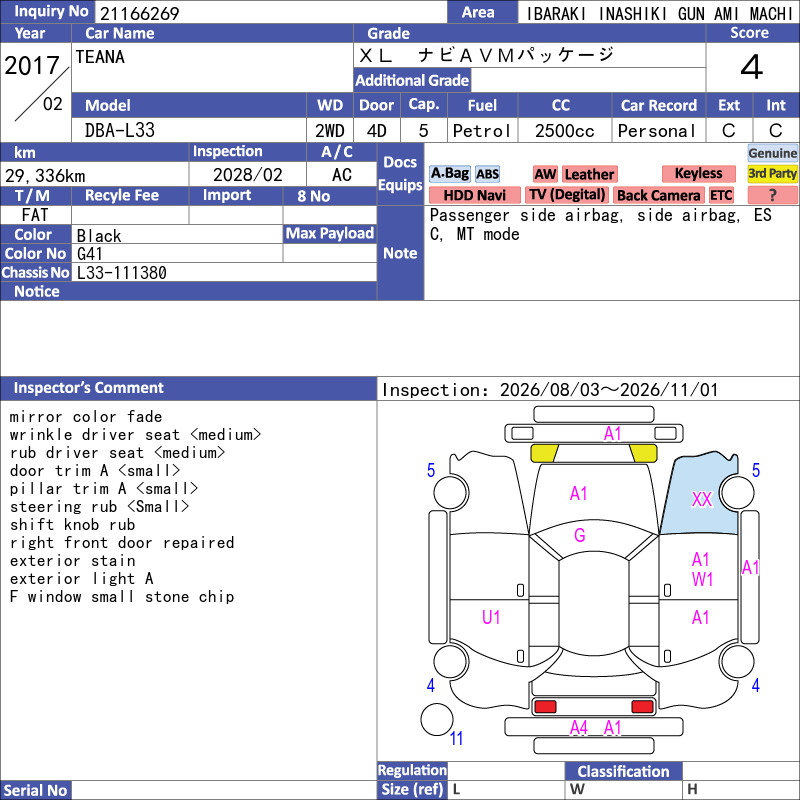
Task: Select the Classification header cell
Action: pyautogui.click(x=623, y=771)
